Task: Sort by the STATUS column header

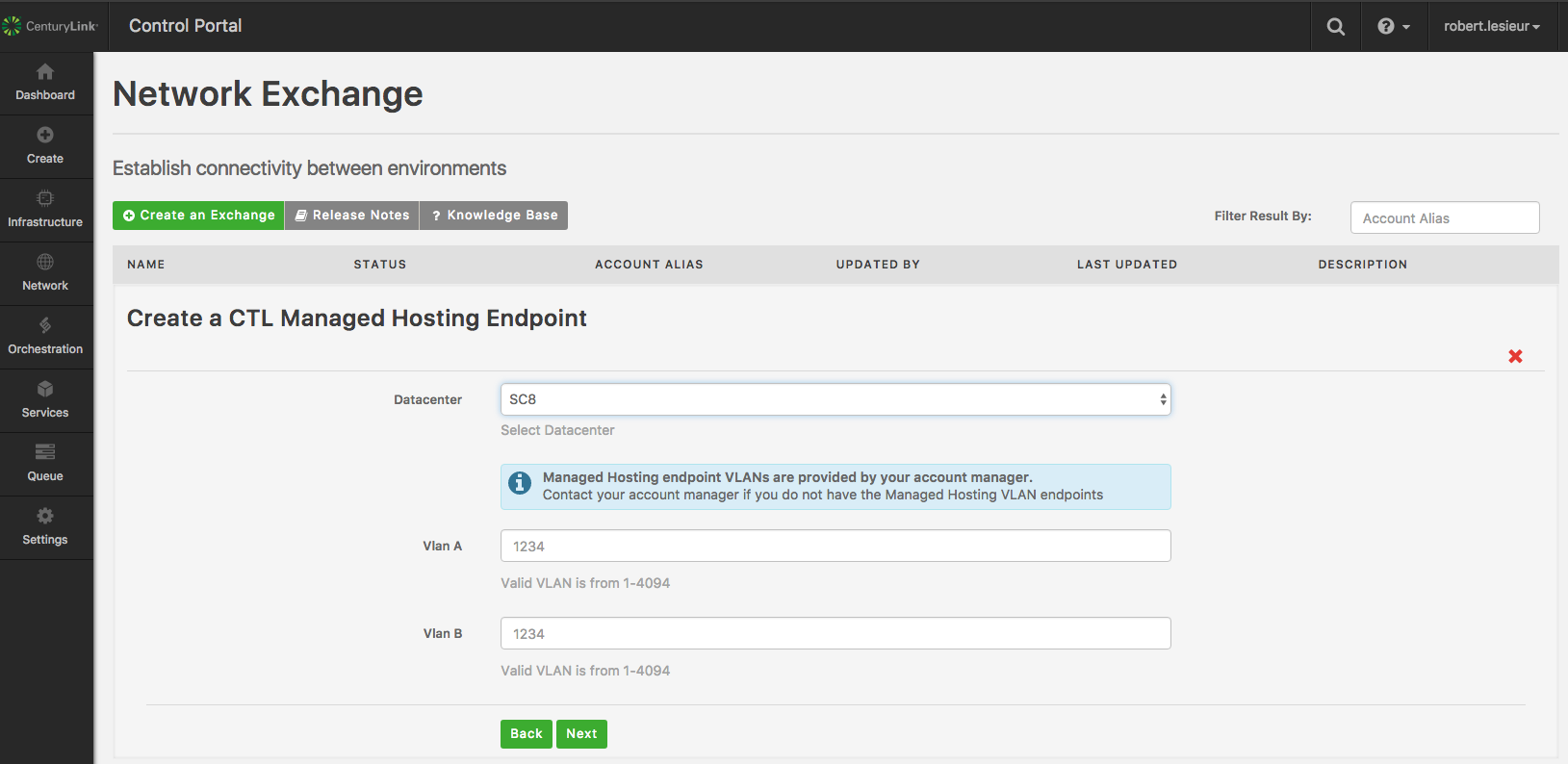Action: pyautogui.click(x=380, y=265)
